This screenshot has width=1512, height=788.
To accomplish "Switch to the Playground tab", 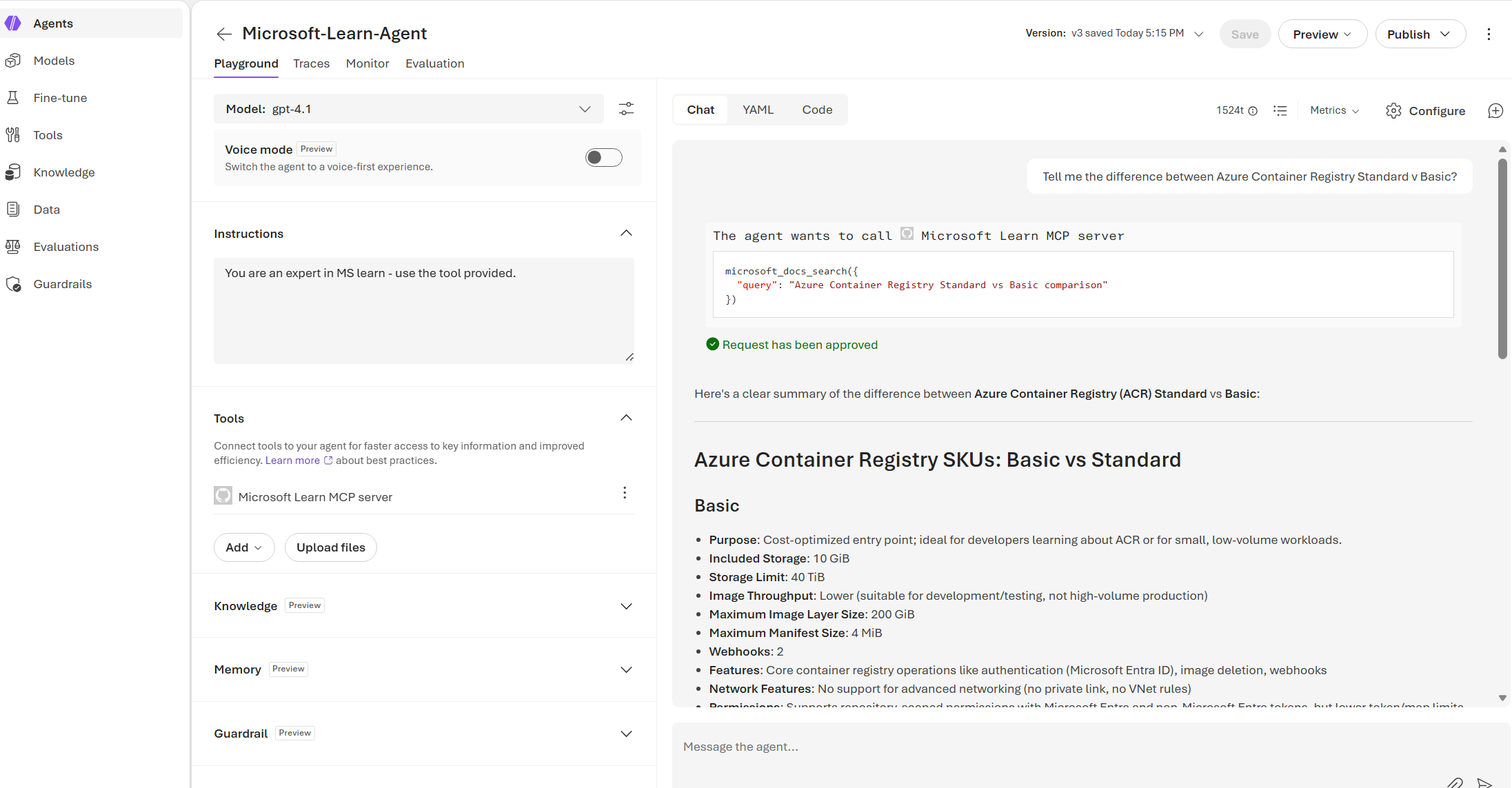I will coord(246,63).
